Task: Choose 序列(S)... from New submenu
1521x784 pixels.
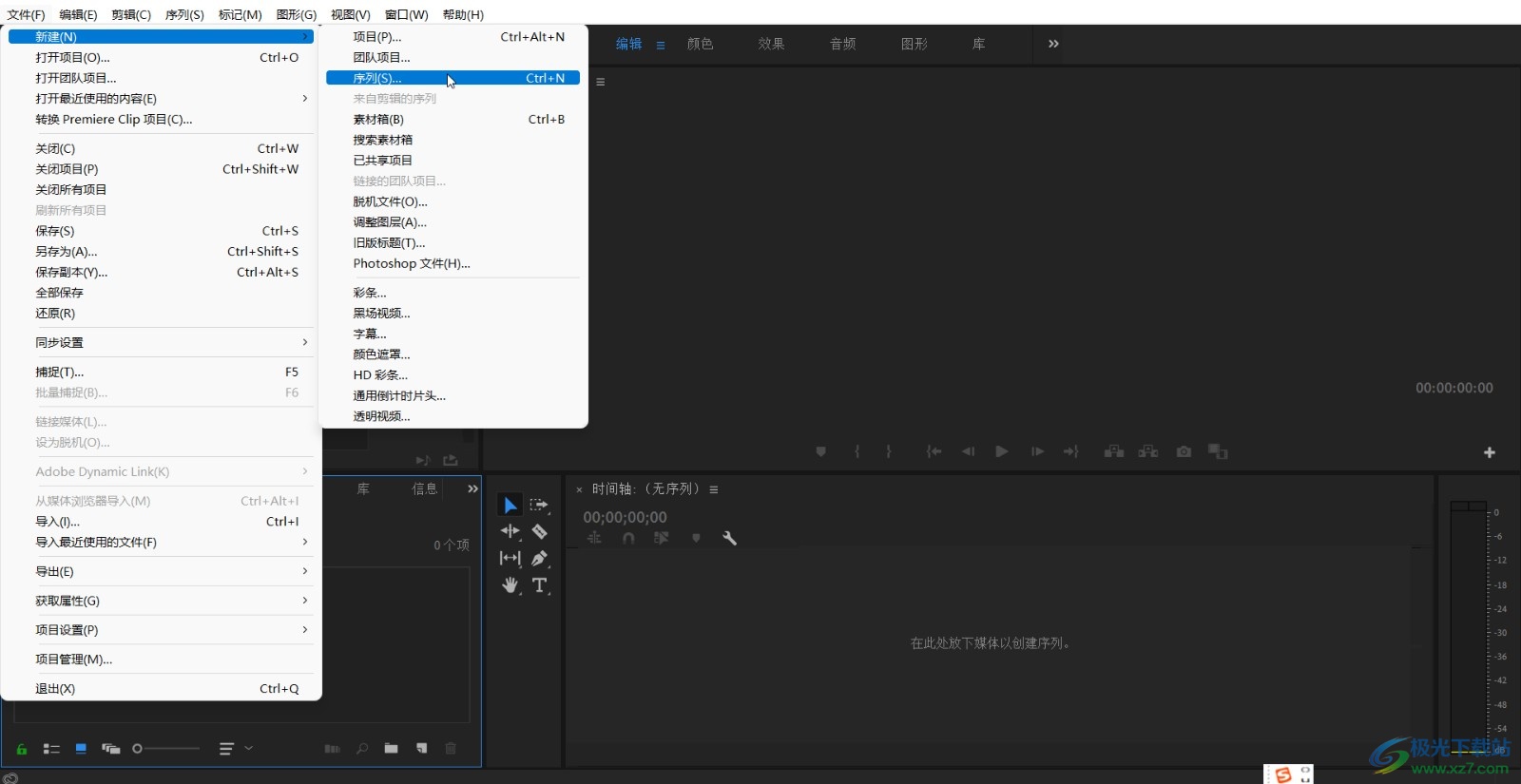Action: (x=452, y=78)
